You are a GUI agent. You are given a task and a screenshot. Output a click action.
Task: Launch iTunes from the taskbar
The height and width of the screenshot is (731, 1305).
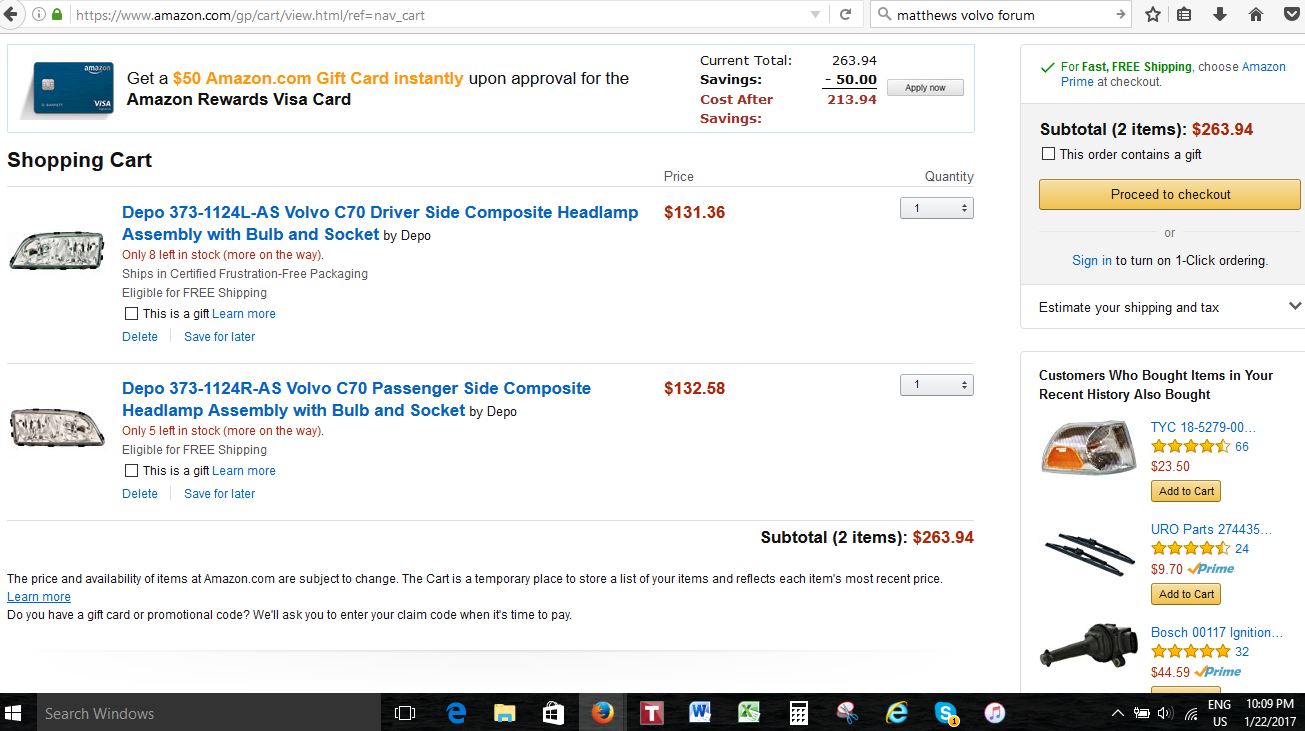tap(994, 713)
